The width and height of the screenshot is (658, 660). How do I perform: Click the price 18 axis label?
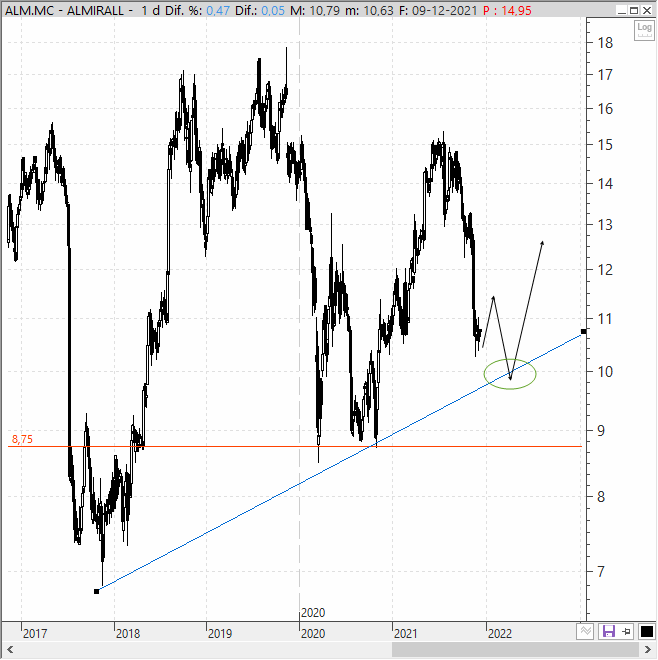(x=605, y=43)
